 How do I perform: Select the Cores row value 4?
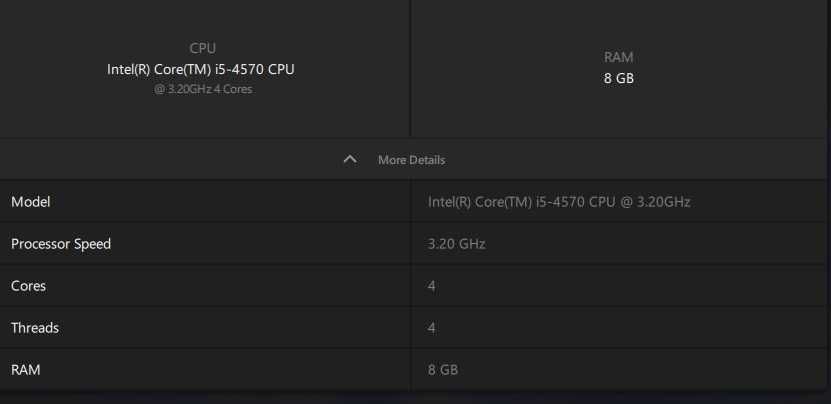pos(432,286)
